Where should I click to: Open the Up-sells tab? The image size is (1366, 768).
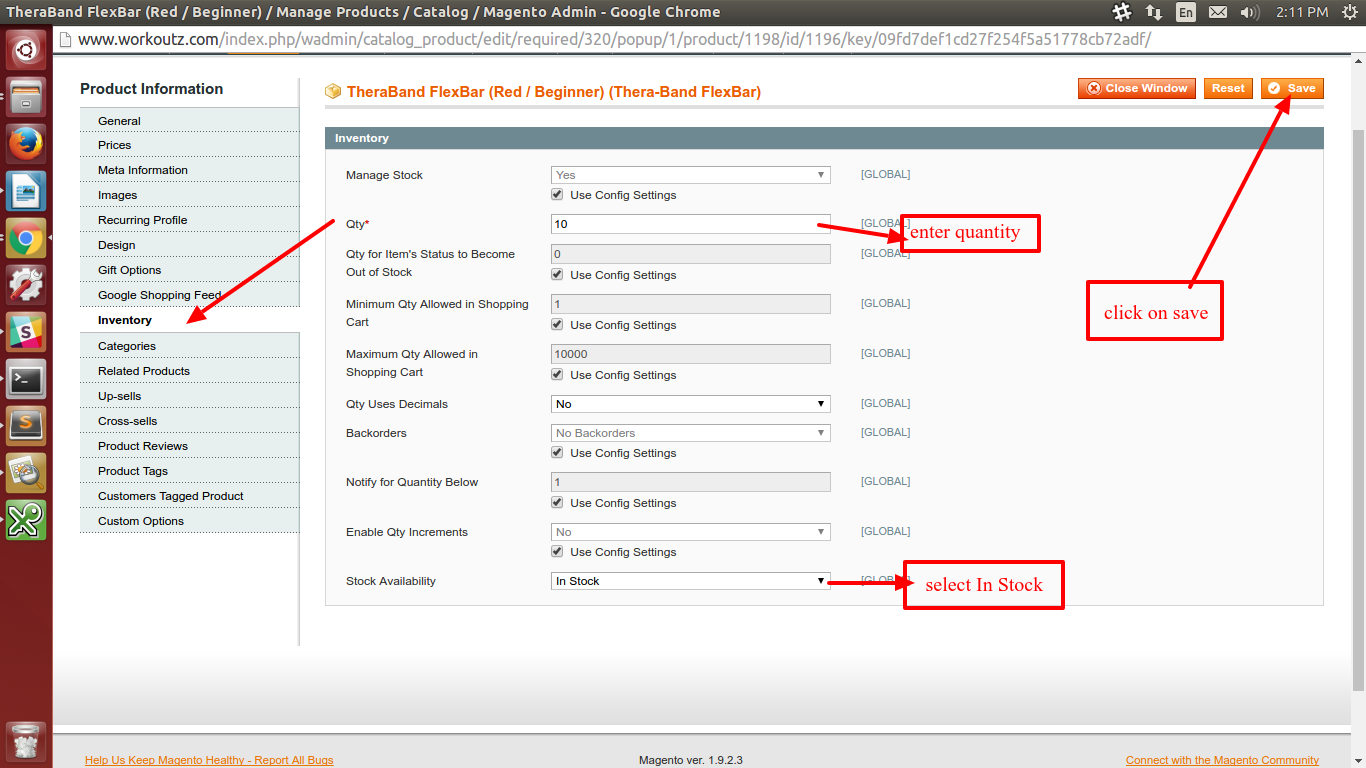pyautogui.click(x=190, y=396)
